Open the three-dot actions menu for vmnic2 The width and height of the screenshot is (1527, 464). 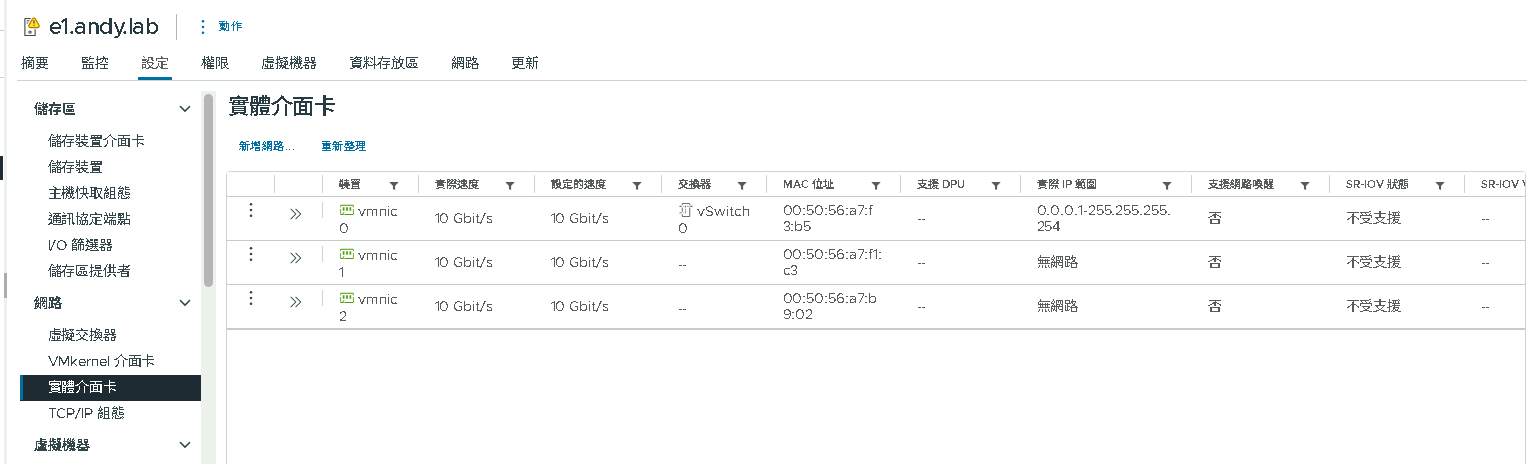pyautogui.click(x=251, y=298)
